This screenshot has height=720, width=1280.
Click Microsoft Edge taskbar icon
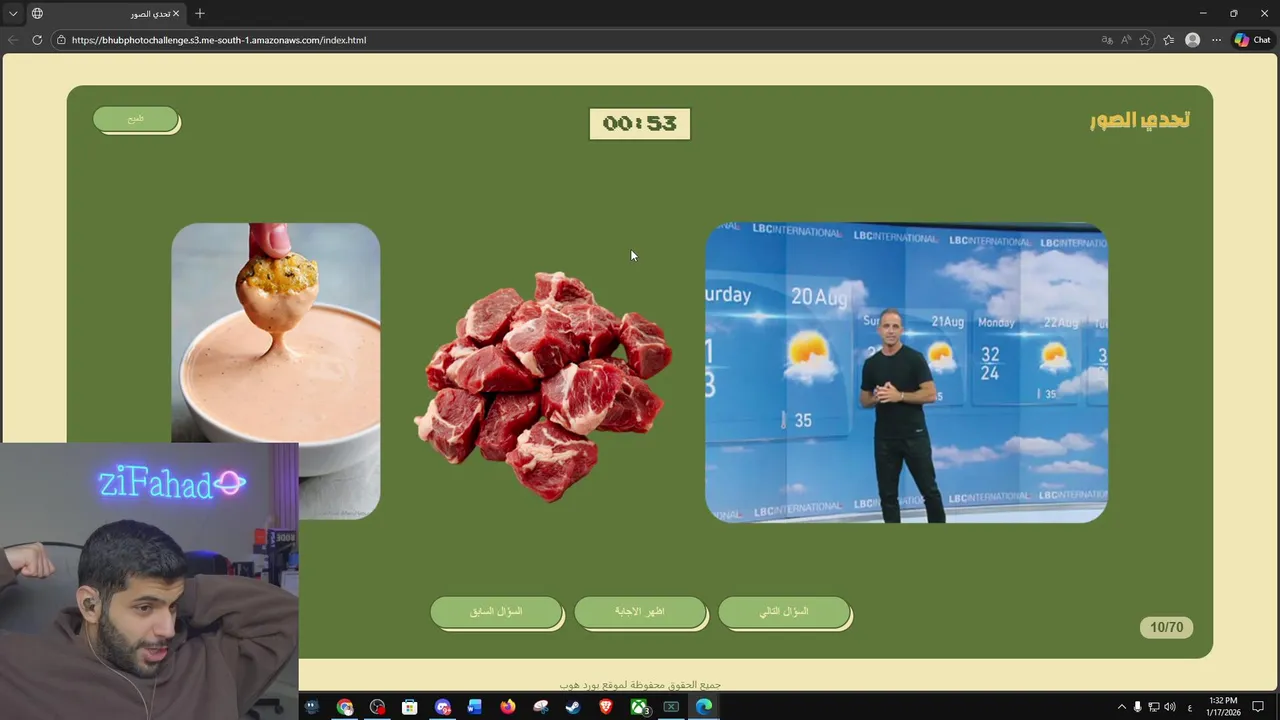pos(704,707)
